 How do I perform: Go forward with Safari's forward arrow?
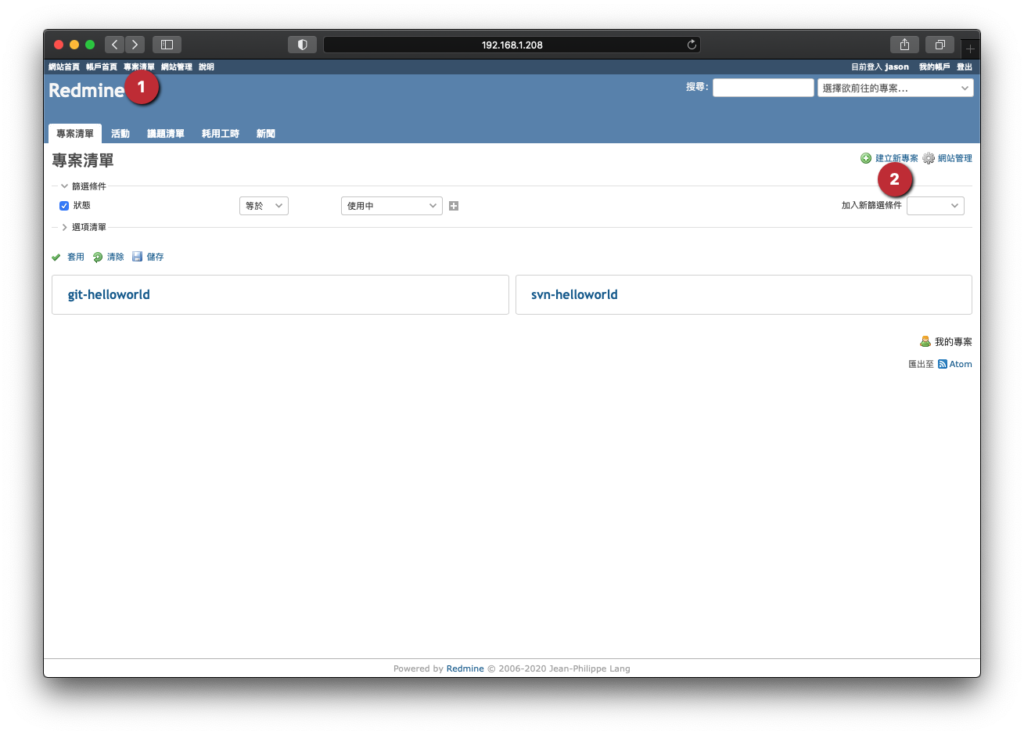coord(135,44)
